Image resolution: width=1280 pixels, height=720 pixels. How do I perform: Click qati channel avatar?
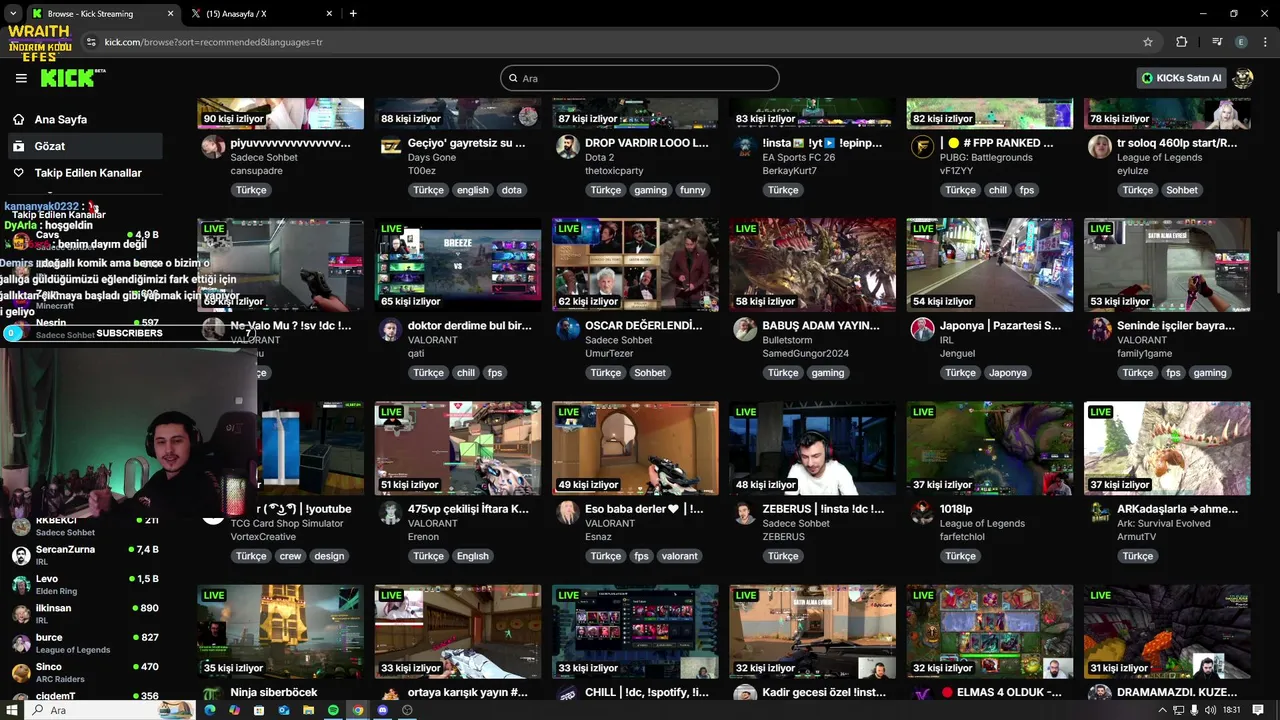click(391, 329)
